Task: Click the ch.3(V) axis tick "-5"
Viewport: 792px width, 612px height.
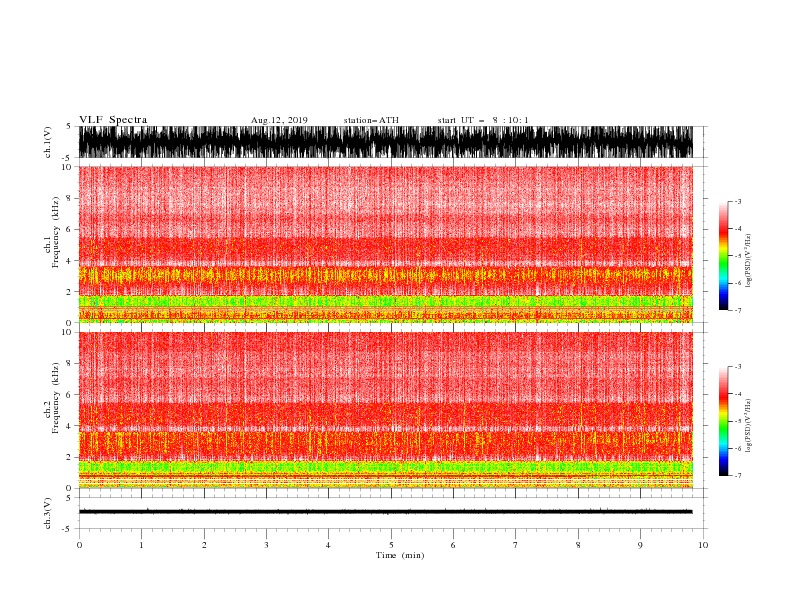Action: point(68,529)
